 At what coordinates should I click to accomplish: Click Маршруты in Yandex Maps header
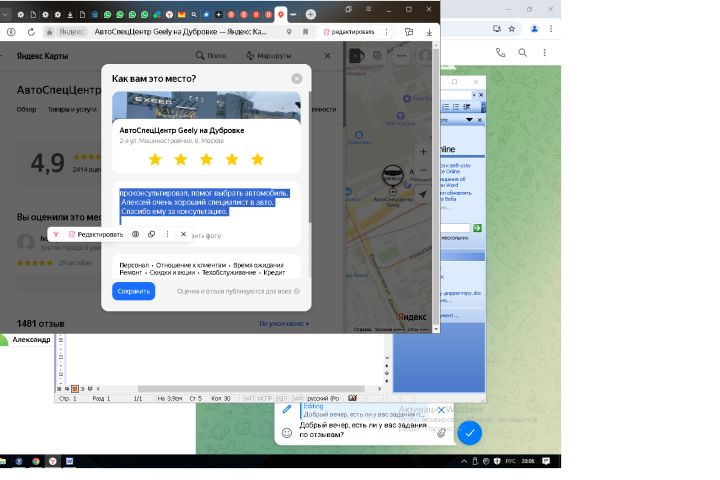[269, 56]
